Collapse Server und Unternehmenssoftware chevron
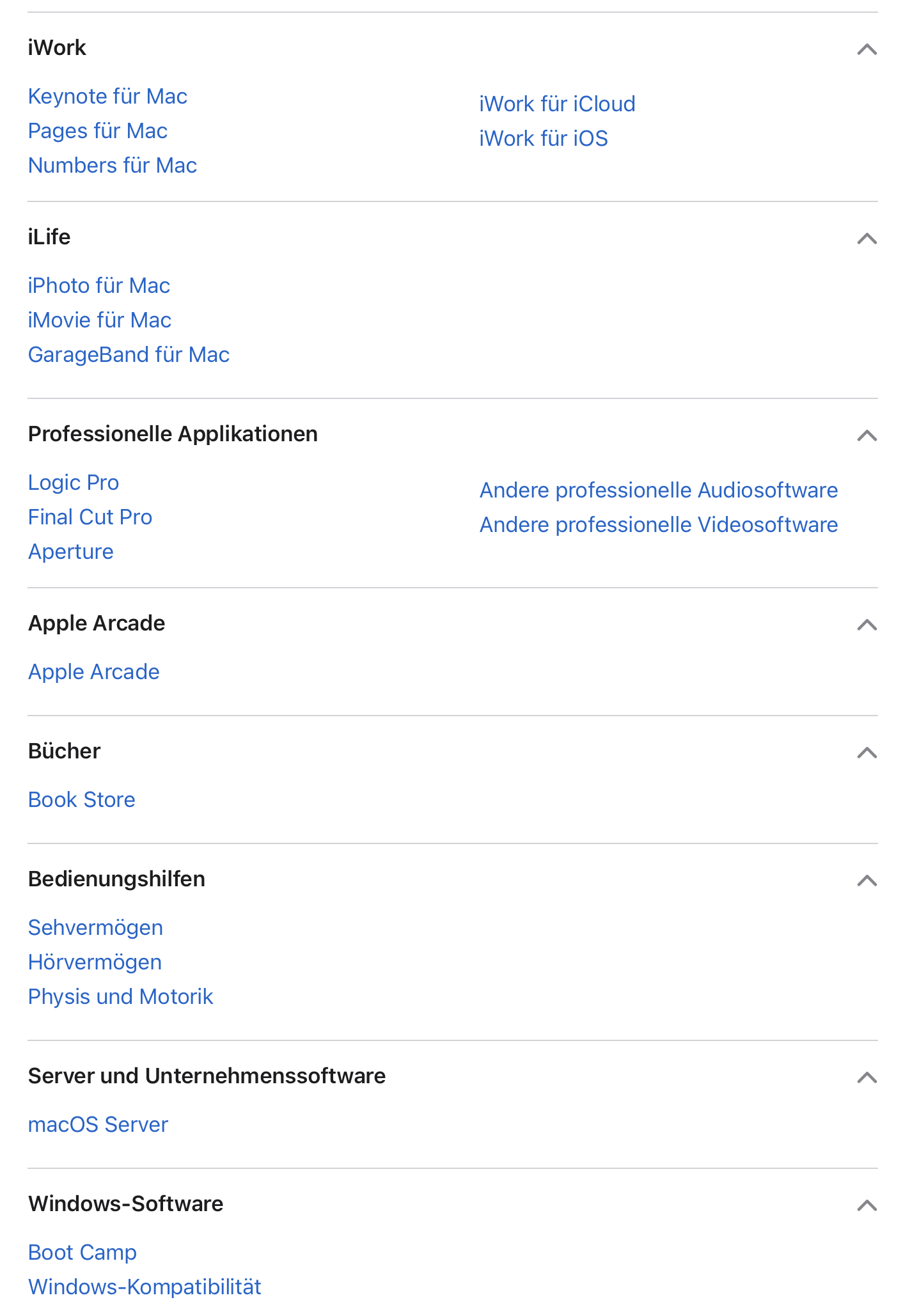The height and width of the screenshot is (1316, 903). coord(867,1077)
